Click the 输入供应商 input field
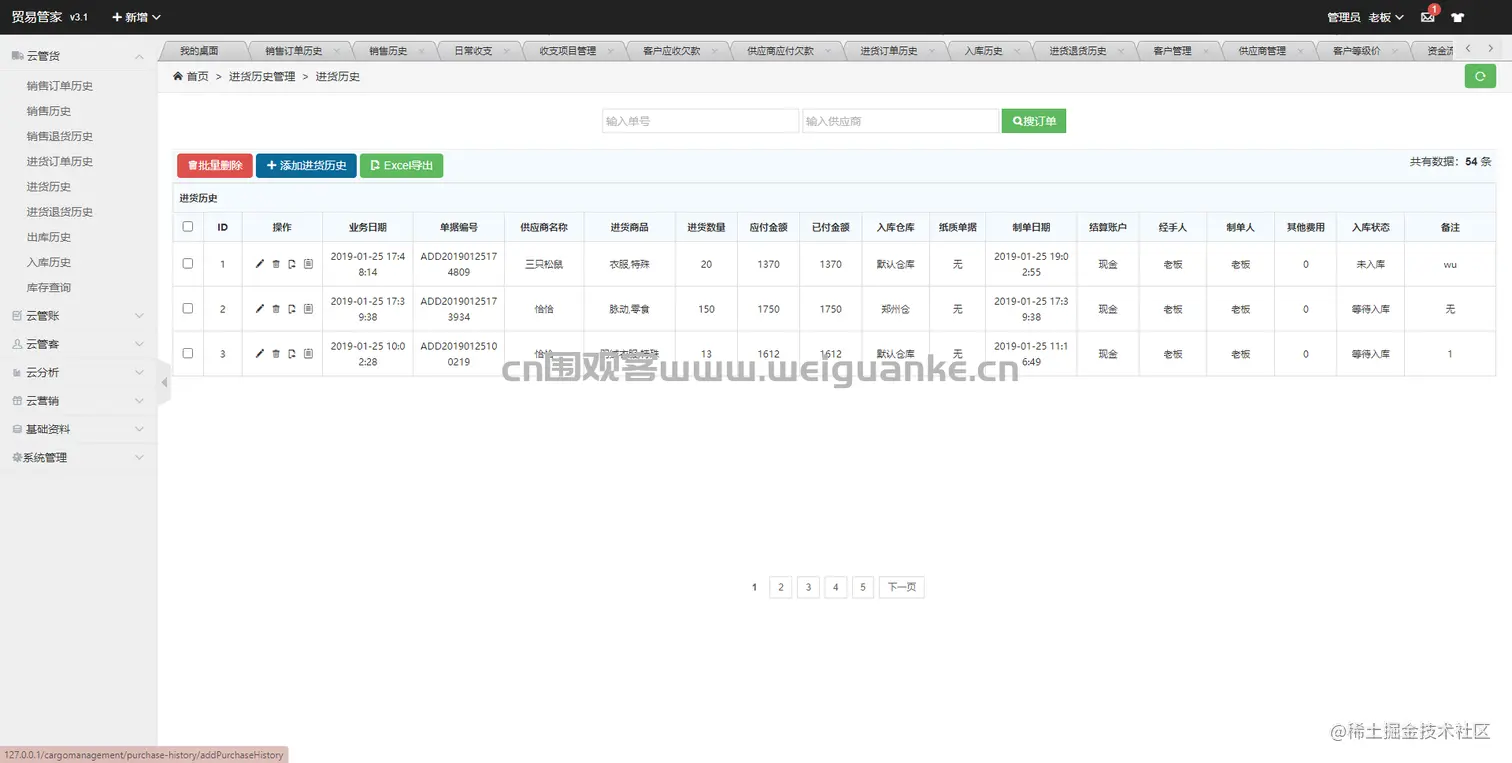 click(900, 121)
